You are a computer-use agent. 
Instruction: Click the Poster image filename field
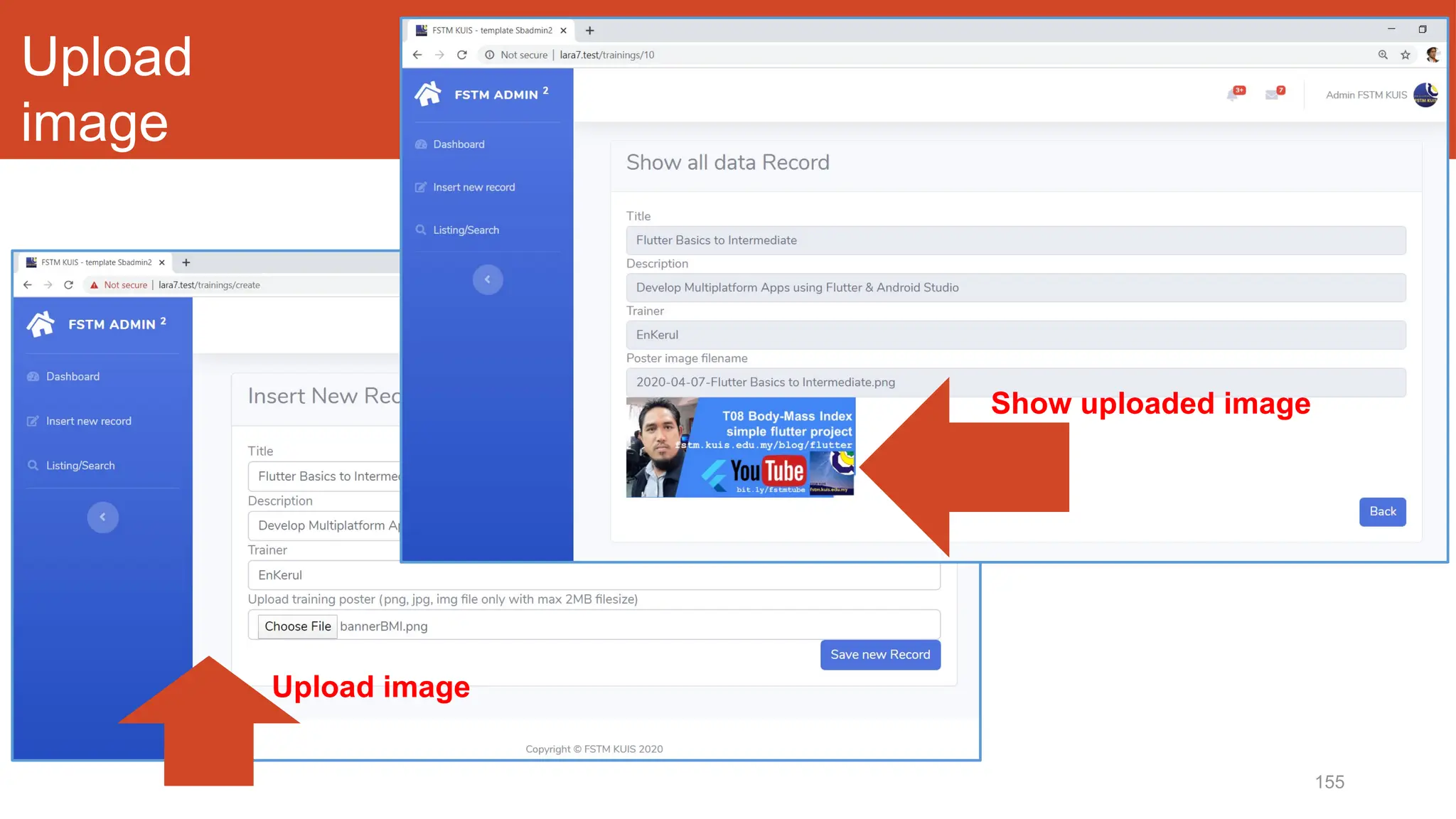1016,382
